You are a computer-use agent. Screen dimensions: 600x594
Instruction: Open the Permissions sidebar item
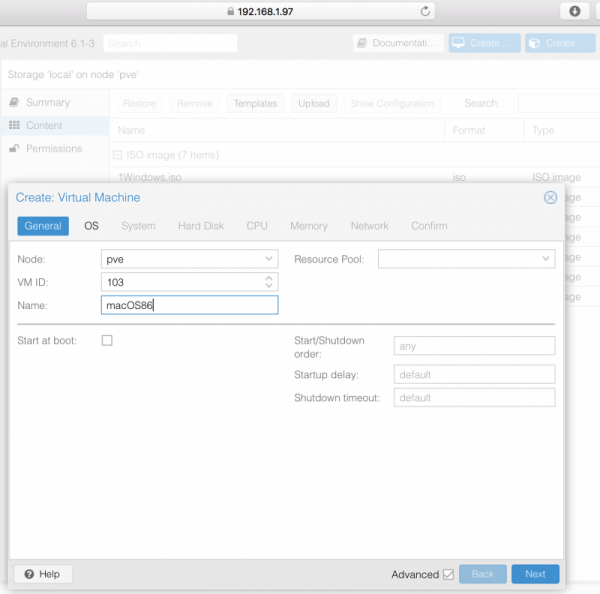tap(53, 148)
